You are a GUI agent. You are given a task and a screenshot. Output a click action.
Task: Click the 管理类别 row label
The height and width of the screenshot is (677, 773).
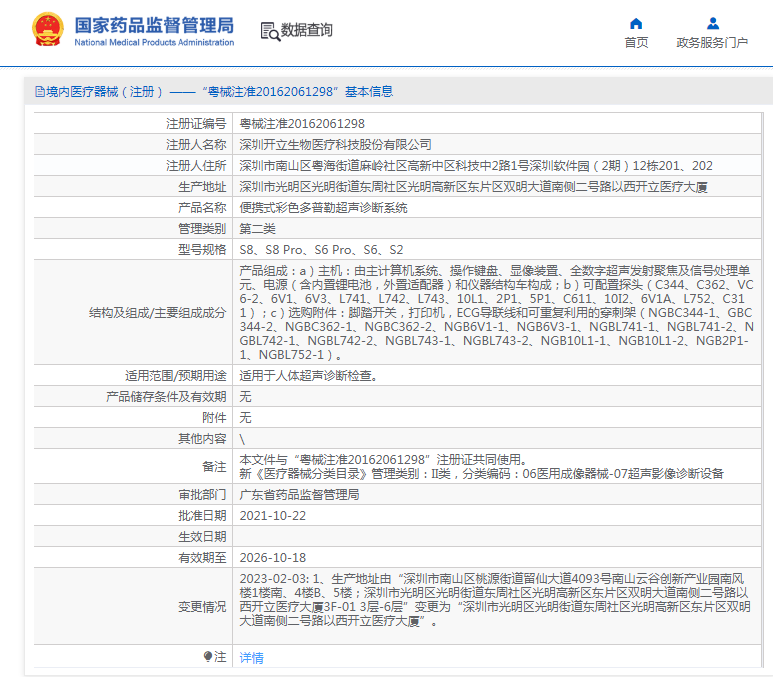pyautogui.click(x=202, y=229)
